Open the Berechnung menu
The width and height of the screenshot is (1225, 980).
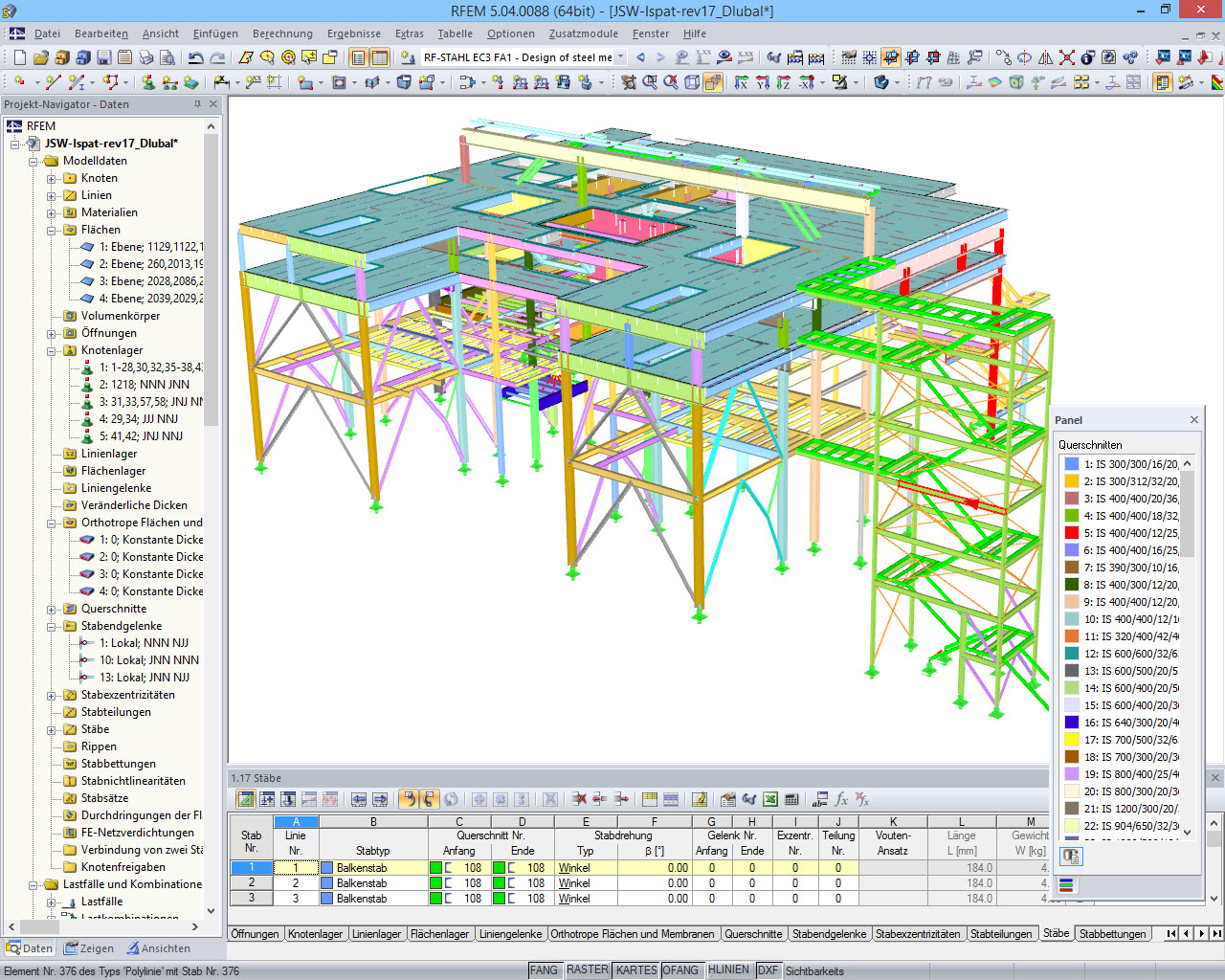282,33
